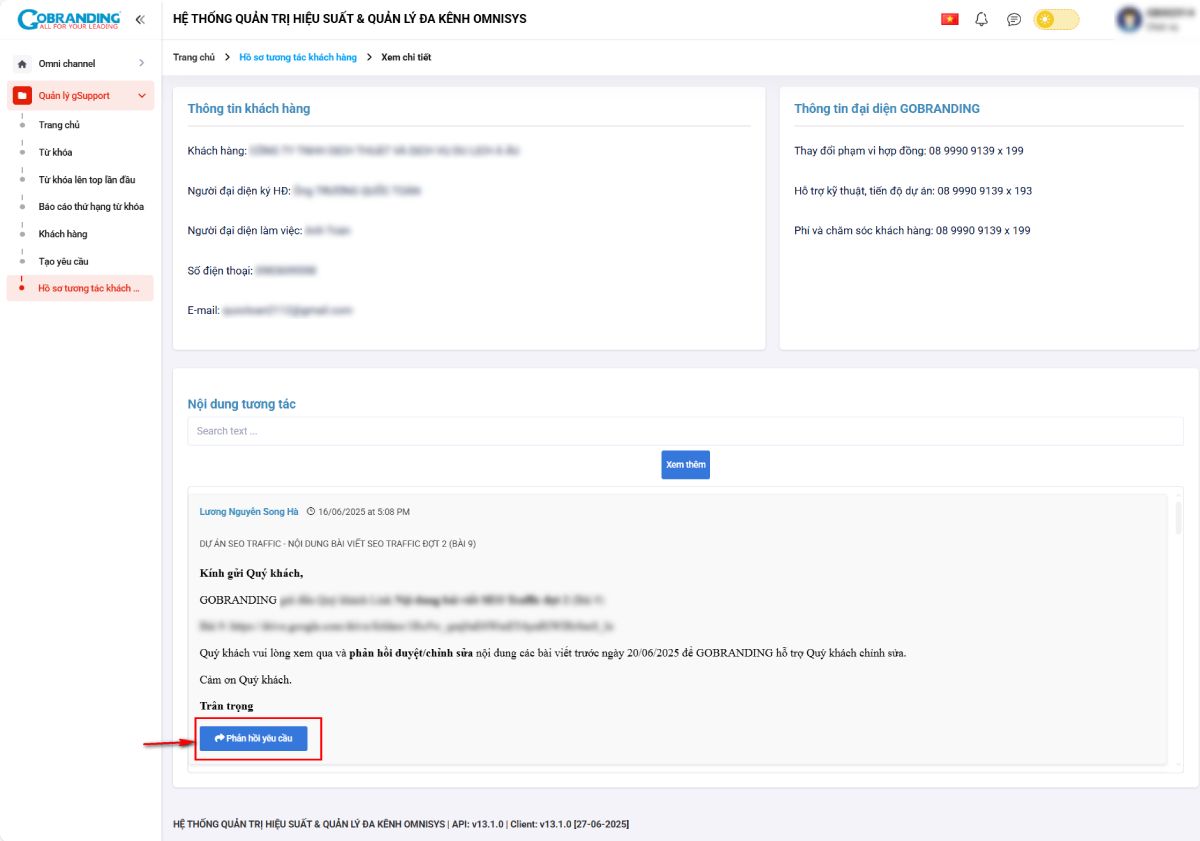Click the user avatar picture
Image resolution: width=1200 pixels, height=841 pixels.
click(x=1129, y=19)
